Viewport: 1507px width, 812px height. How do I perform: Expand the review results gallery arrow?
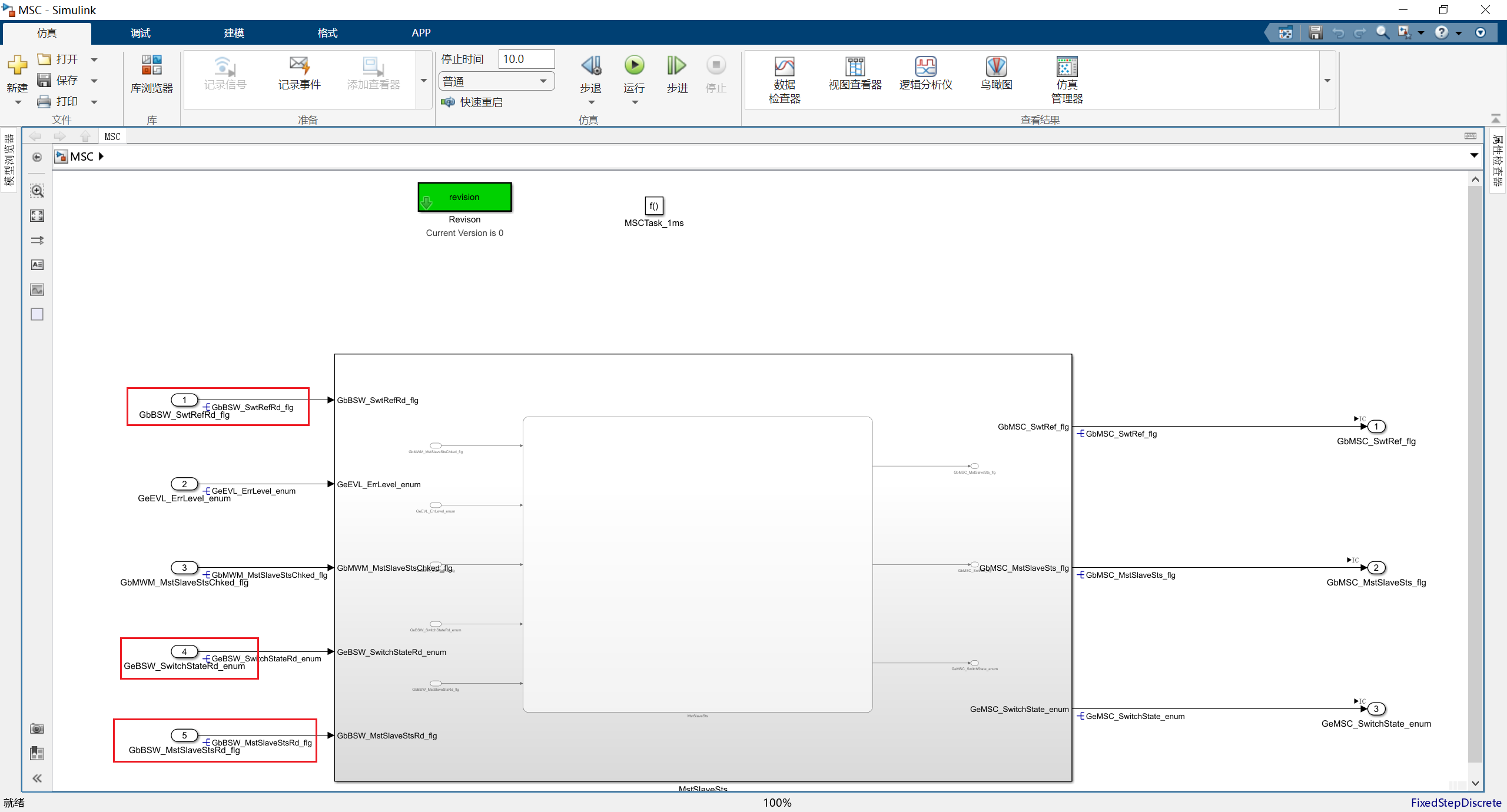pos(1327,80)
